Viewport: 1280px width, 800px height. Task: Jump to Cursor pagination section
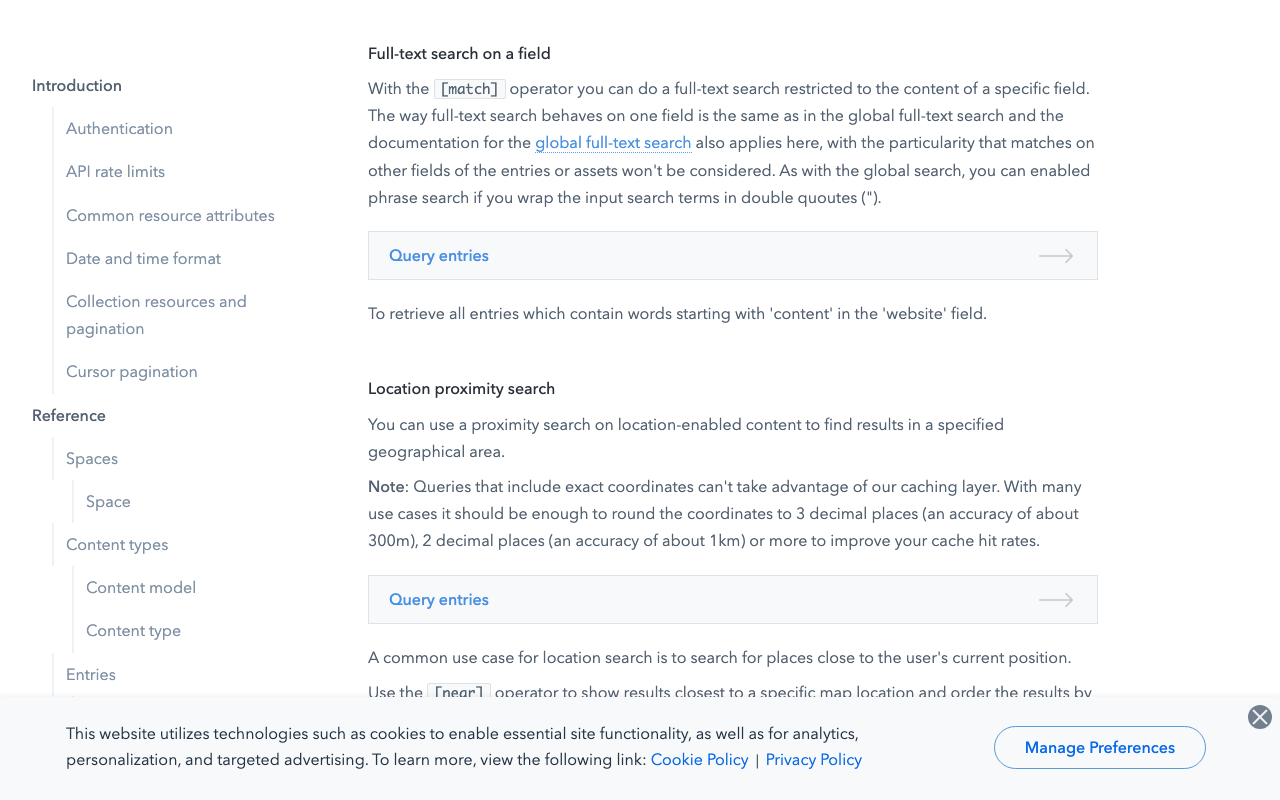coord(132,372)
